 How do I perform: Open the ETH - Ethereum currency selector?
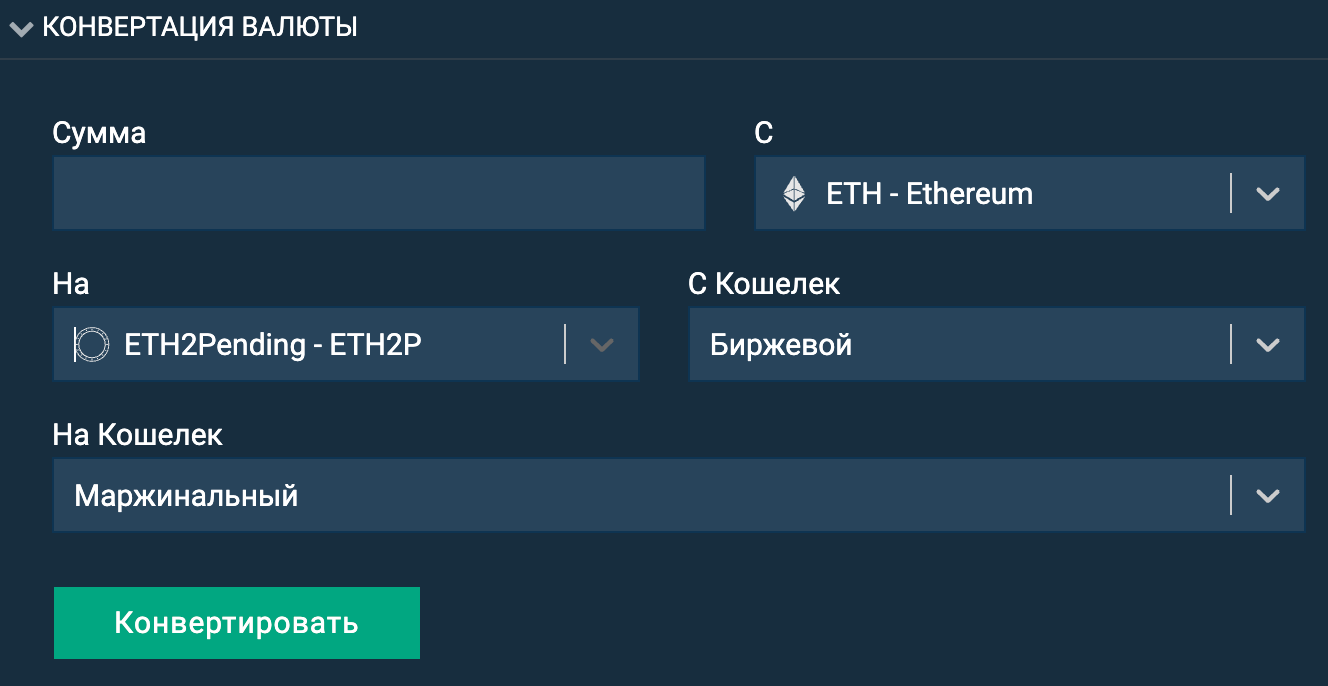coord(1030,193)
